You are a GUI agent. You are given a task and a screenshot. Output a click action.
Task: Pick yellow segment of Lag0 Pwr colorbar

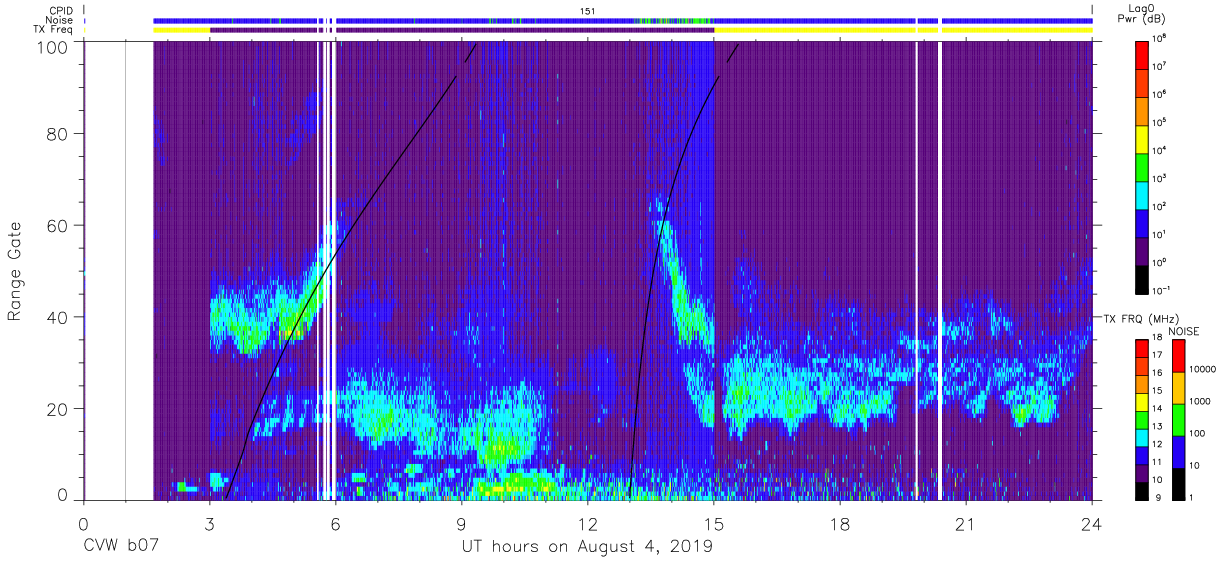point(1142,137)
